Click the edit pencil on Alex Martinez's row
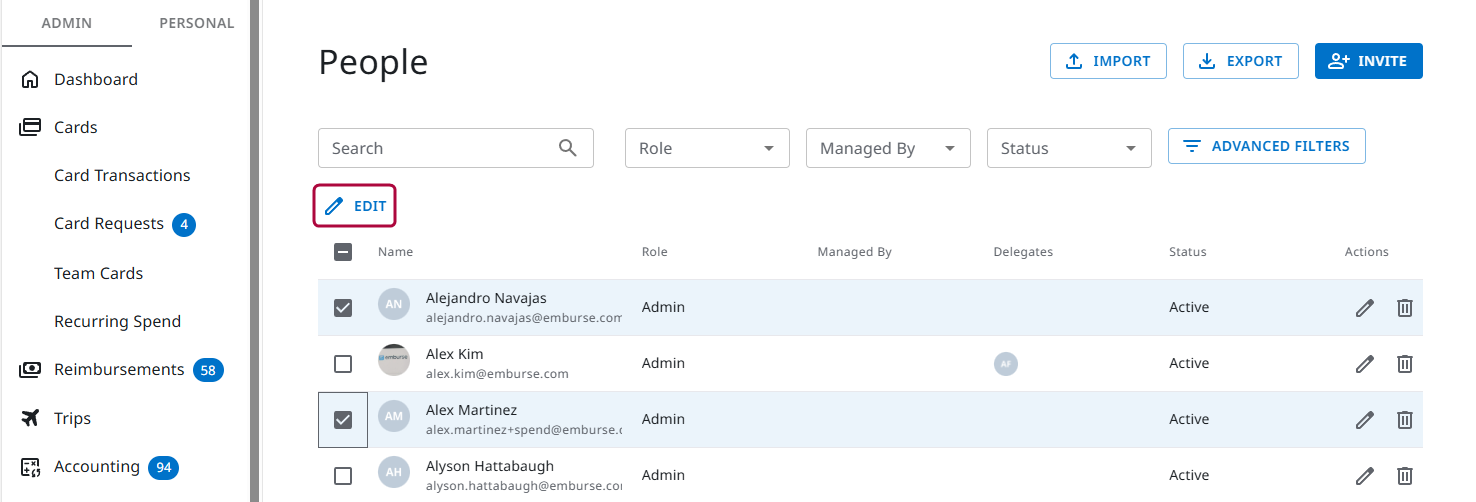This screenshot has width=1476, height=502. pyautogui.click(x=1364, y=420)
